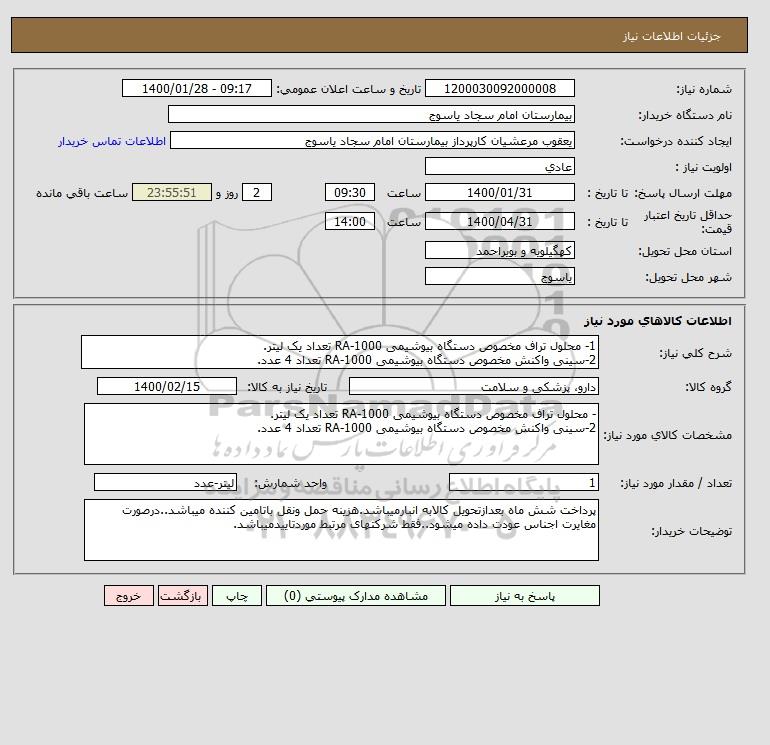This screenshot has height=745, width=770.
Task: Click the ساعت باقی مانده label
Action: tap(82, 193)
